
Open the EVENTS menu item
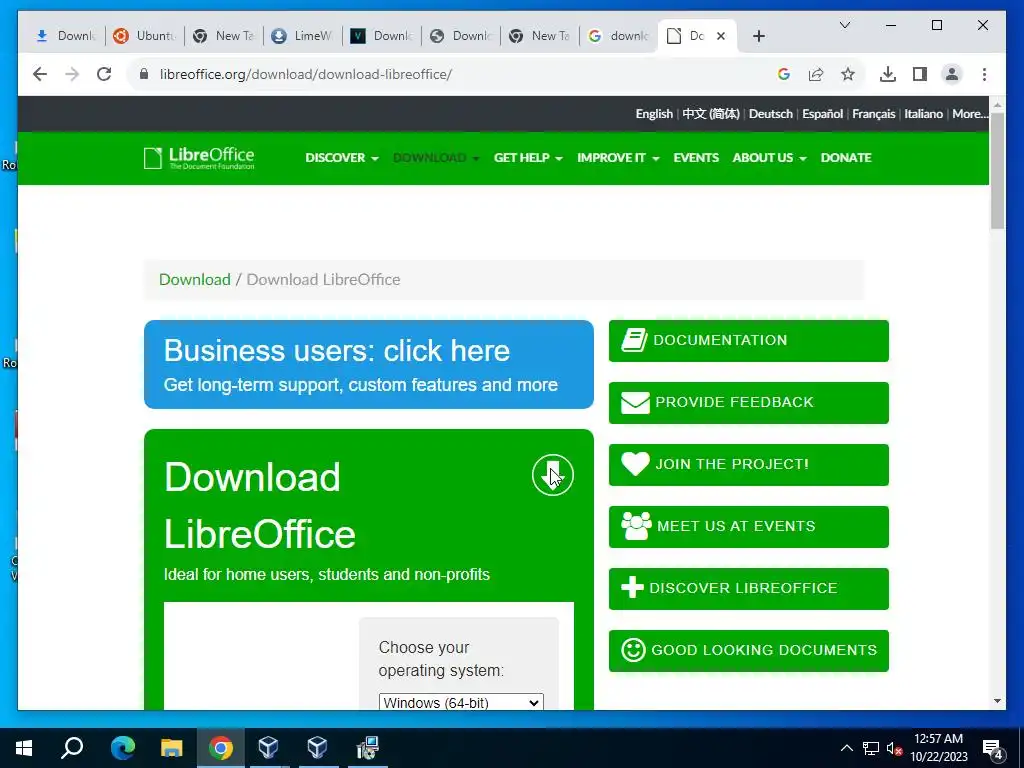pyautogui.click(x=696, y=158)
